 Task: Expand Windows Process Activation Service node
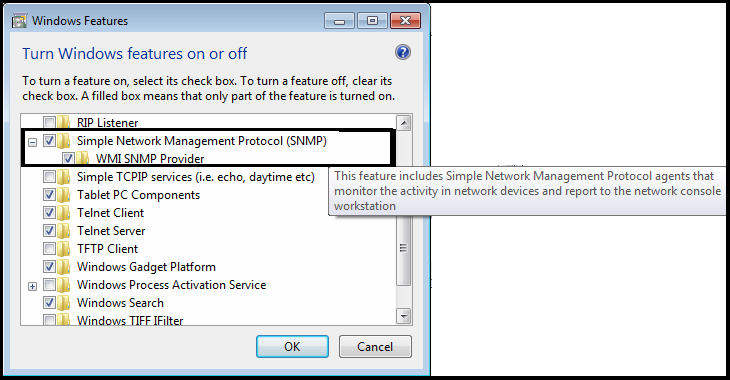[x=32, y=286]
